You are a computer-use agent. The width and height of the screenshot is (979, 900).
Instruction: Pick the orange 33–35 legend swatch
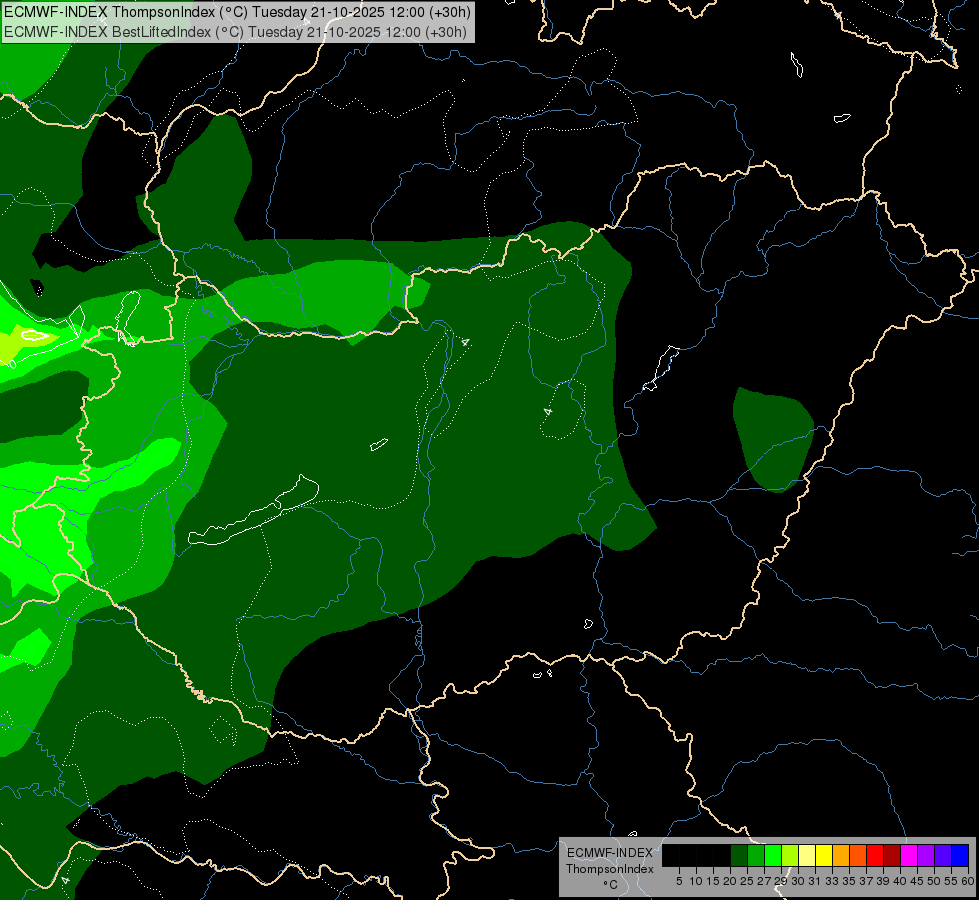point(841,855)
